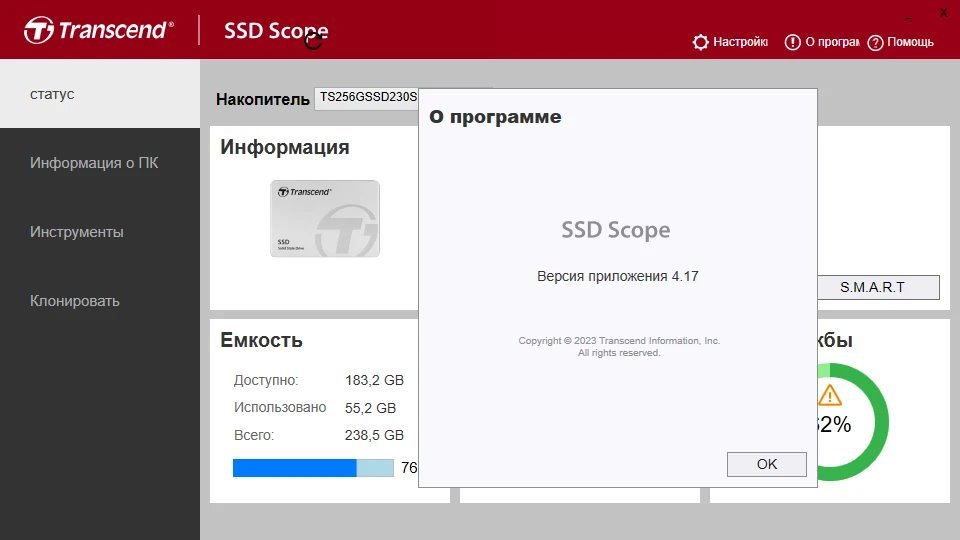This screenshot has height=540, width=960.
Task: Click the Transcend logo in header
Action: point(99,30)
